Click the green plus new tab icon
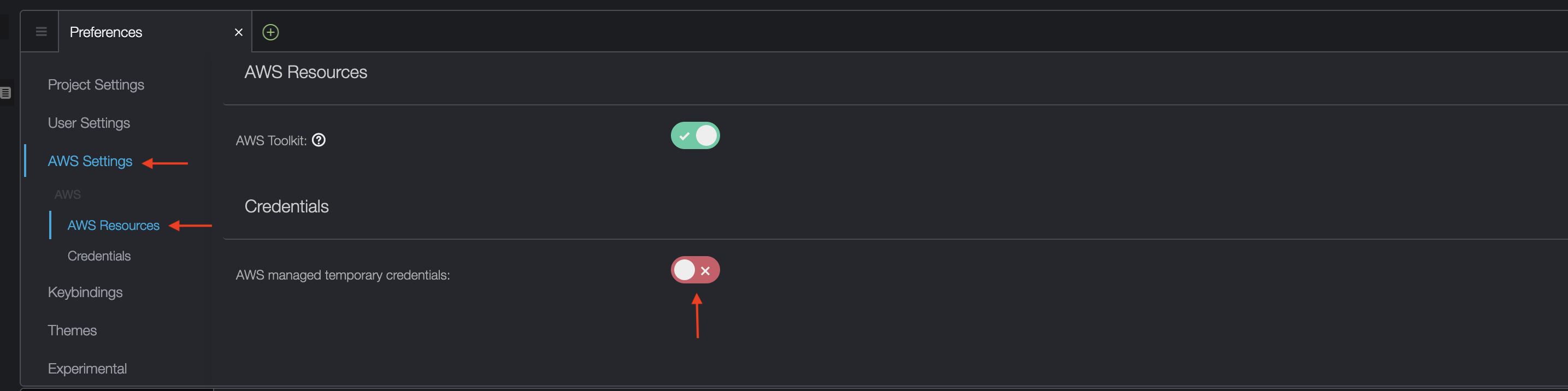This screenshot has height=391, width=1568. 270,32
